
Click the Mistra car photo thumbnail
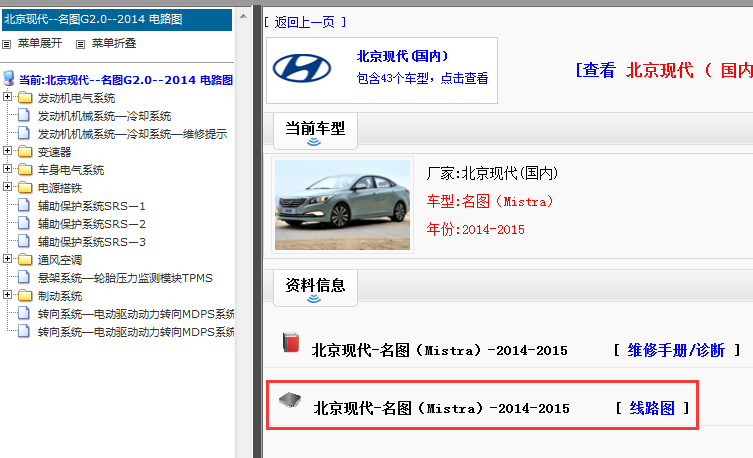(342, 205)
